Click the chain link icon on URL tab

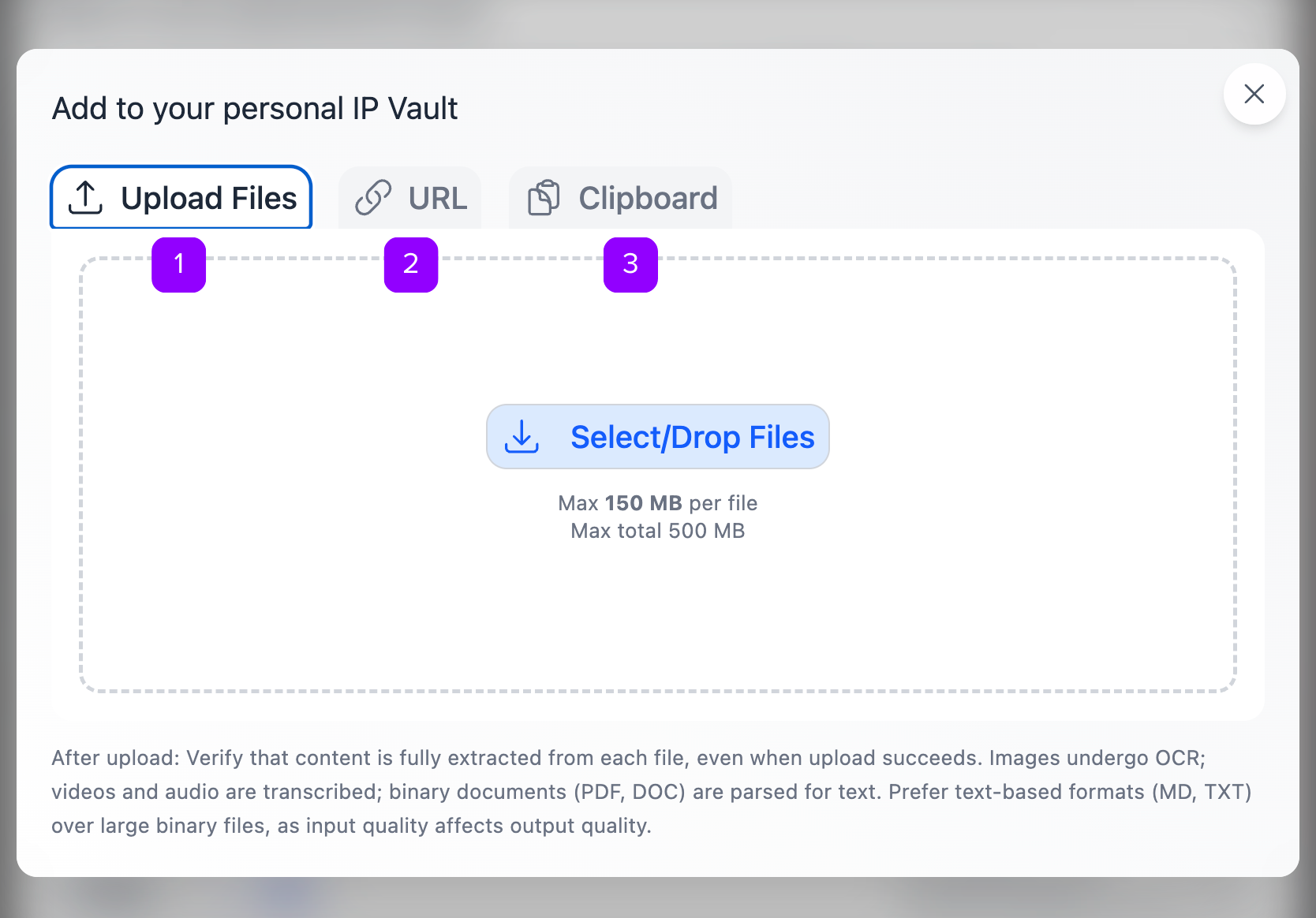[374, 197]
